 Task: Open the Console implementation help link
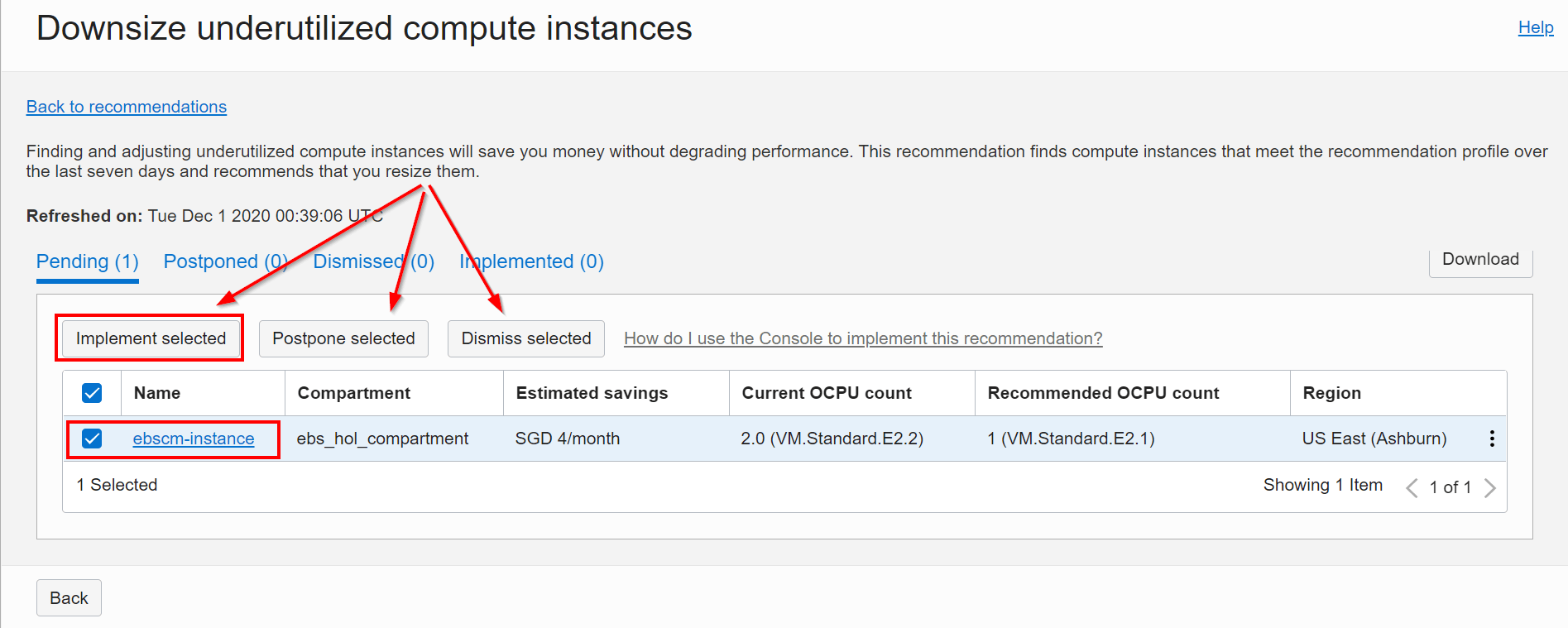(863, 338)
